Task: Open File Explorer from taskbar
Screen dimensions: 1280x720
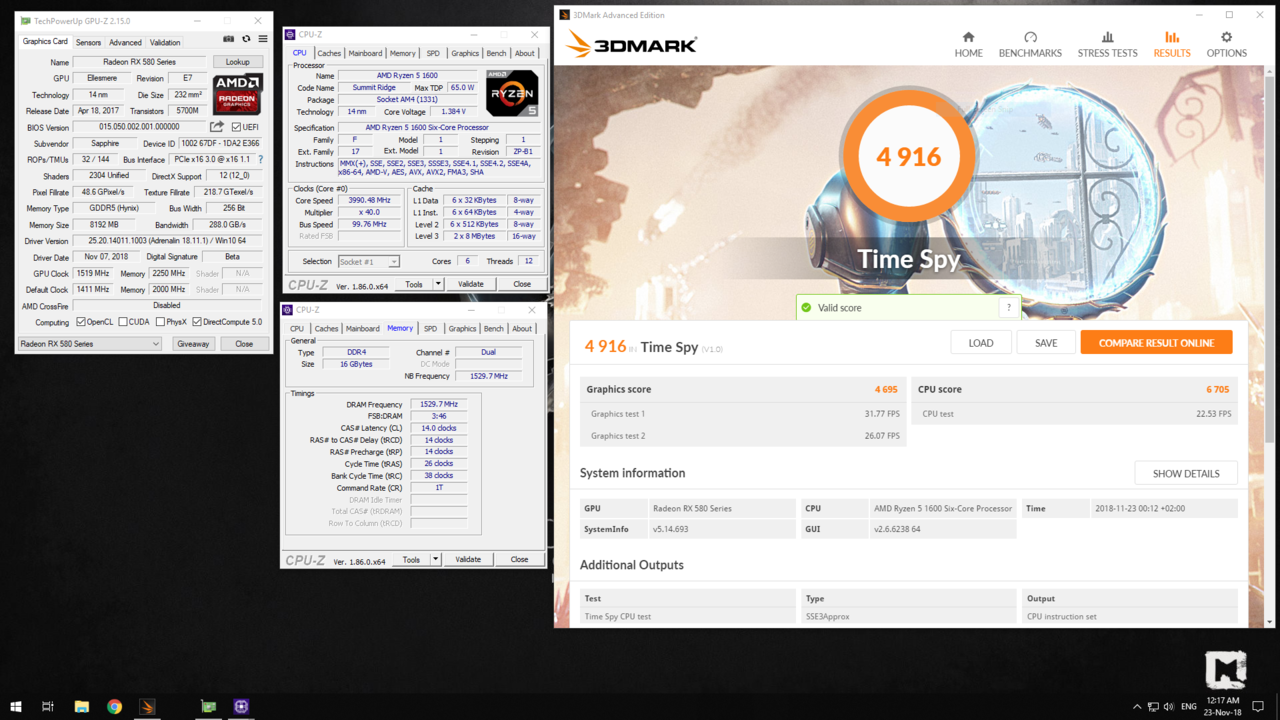Action: (x=82, y=706)
